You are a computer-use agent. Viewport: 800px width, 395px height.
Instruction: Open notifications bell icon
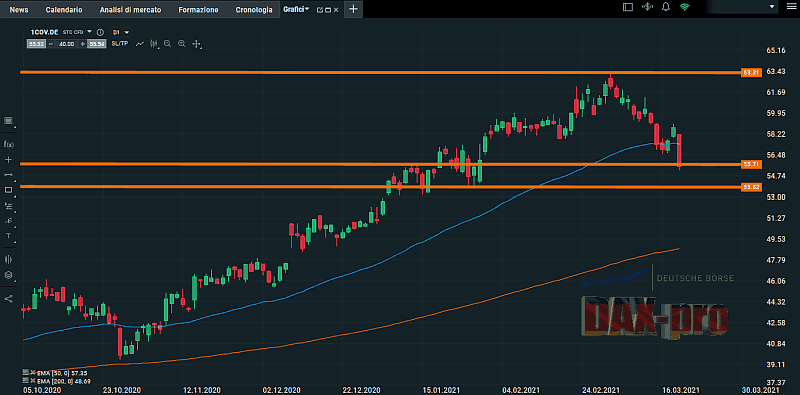[666, 7]
